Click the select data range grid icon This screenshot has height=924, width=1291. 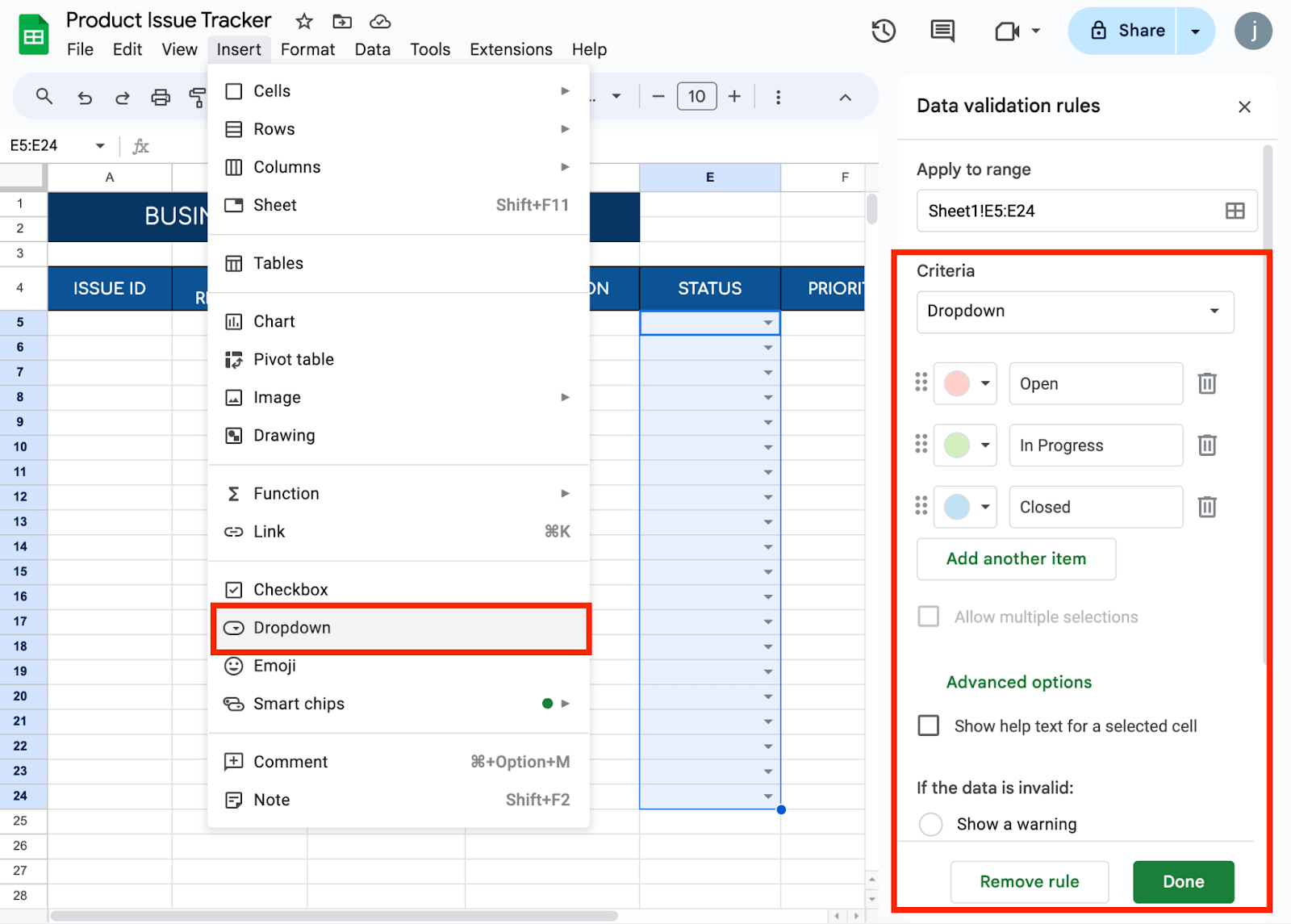(x=1235, y=211)
